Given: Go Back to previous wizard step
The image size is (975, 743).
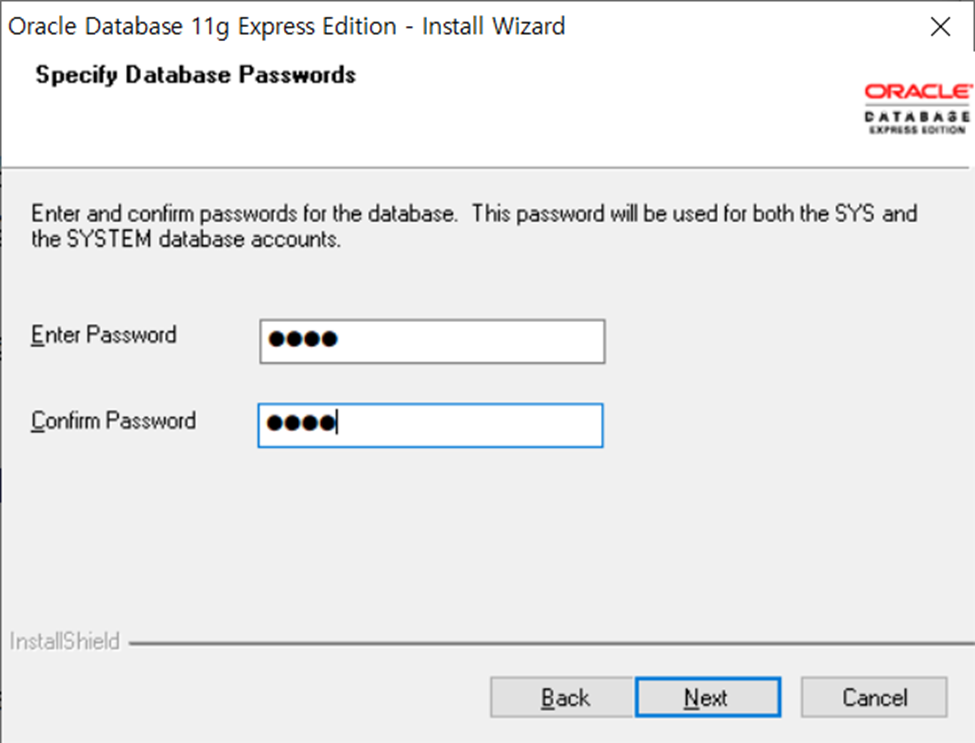Looking at the screenshot, I should coord(561,697).
